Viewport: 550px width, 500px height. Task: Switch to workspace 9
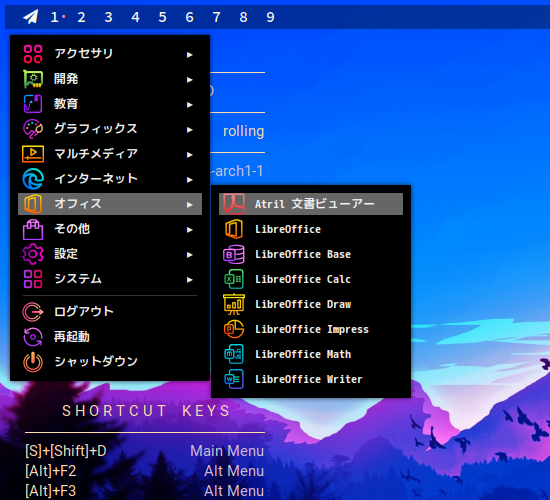click(x=270, y=17)
